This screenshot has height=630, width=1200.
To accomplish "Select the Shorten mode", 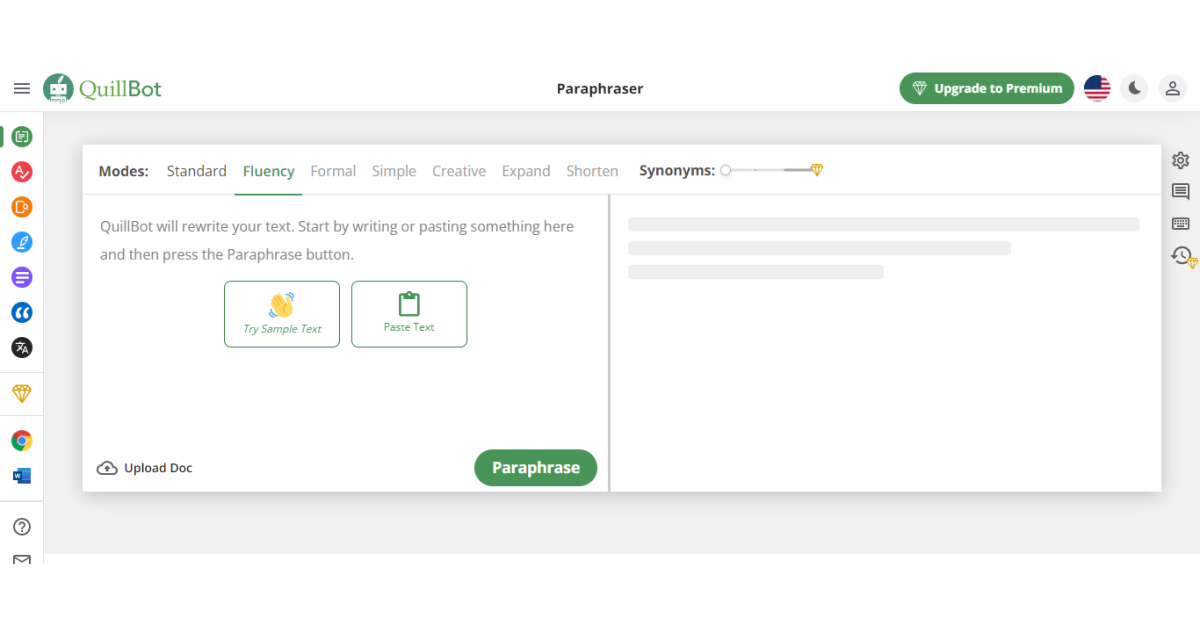I will tap(592, 171).
